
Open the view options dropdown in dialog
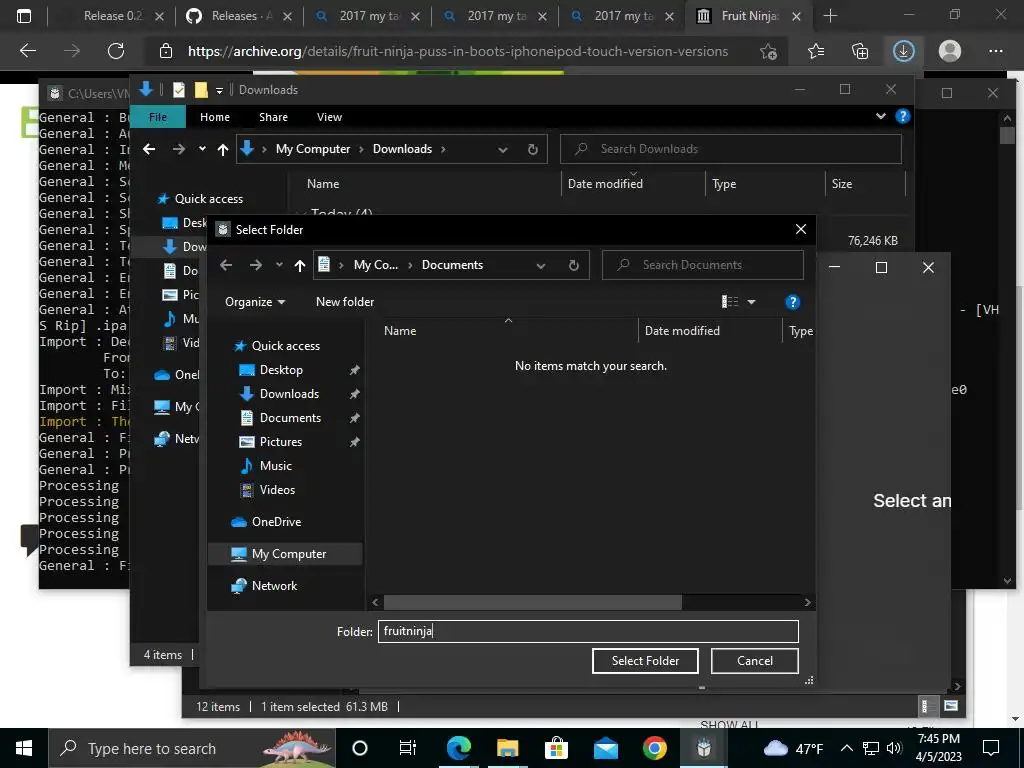(752, 302)
